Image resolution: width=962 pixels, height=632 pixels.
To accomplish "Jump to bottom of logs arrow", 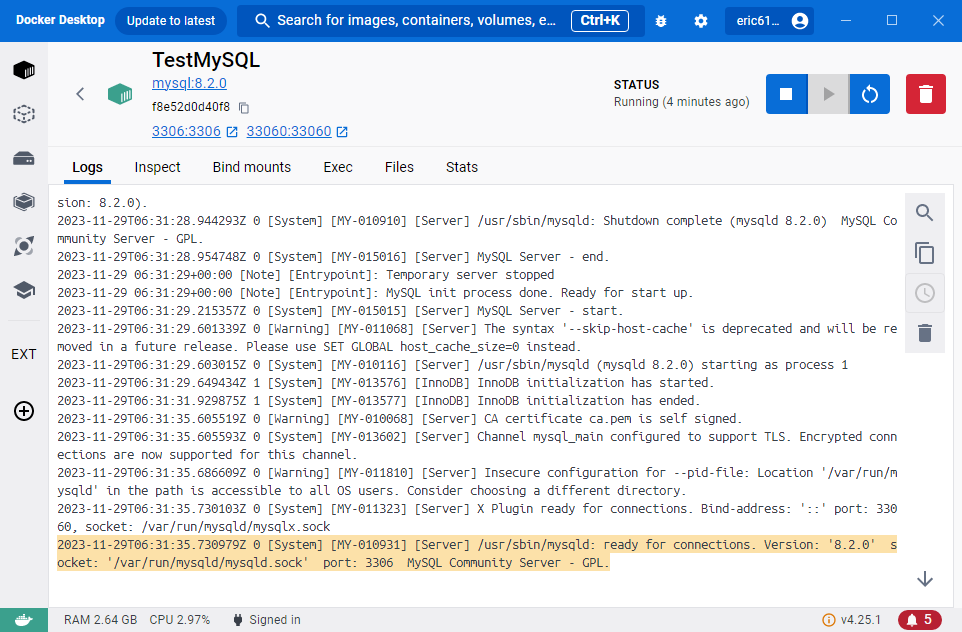I will coord(925,579).
